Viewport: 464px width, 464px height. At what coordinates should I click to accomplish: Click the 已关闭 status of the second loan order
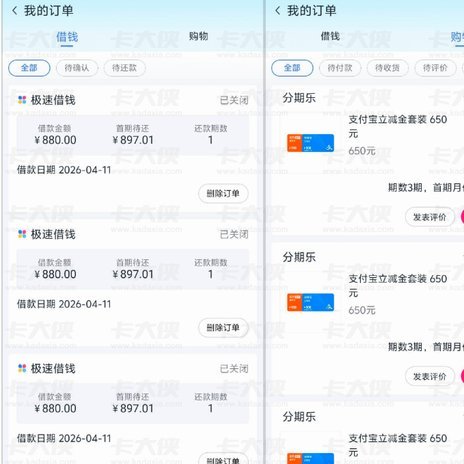tap(234, 234)
